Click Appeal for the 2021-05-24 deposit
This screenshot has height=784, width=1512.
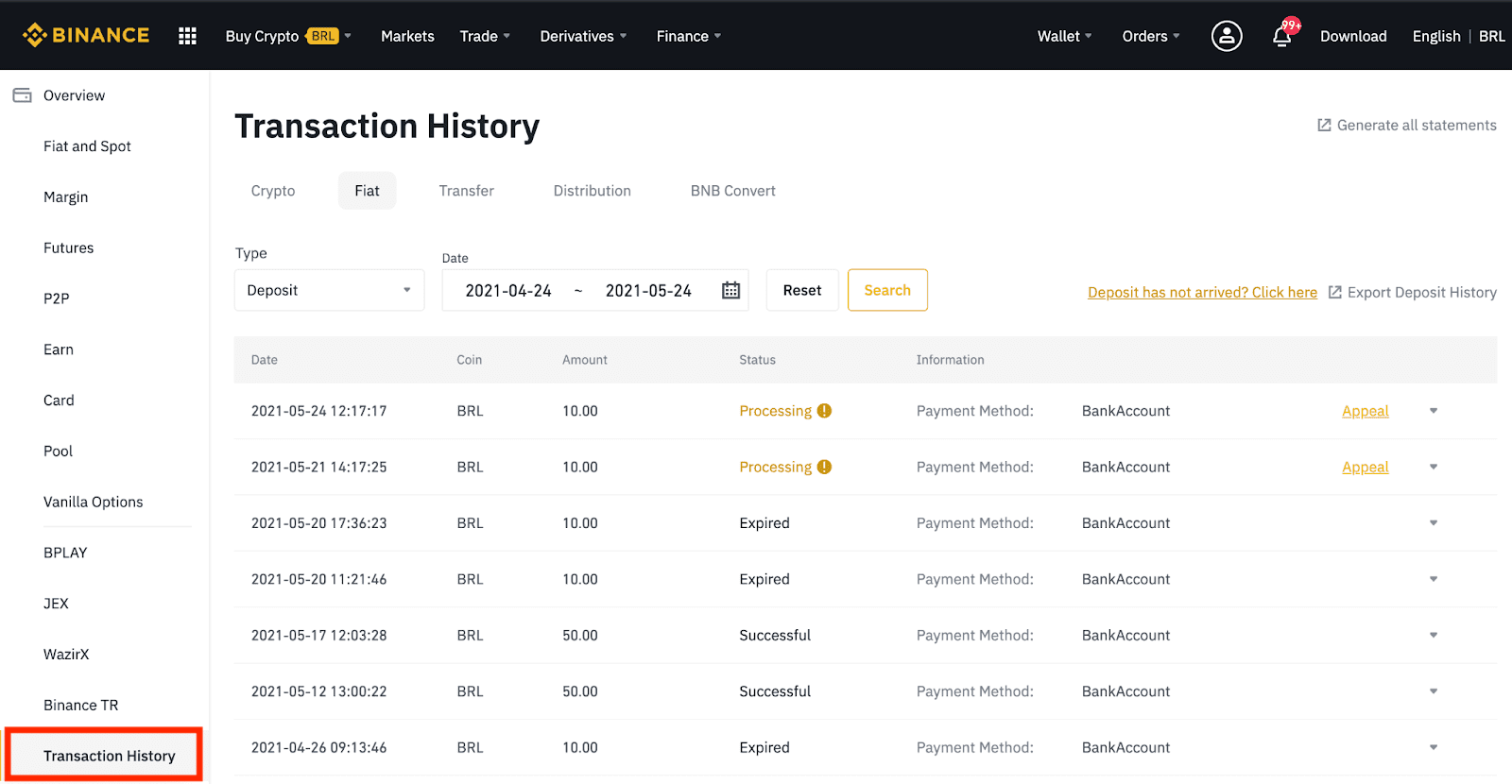click(1365, 411)
